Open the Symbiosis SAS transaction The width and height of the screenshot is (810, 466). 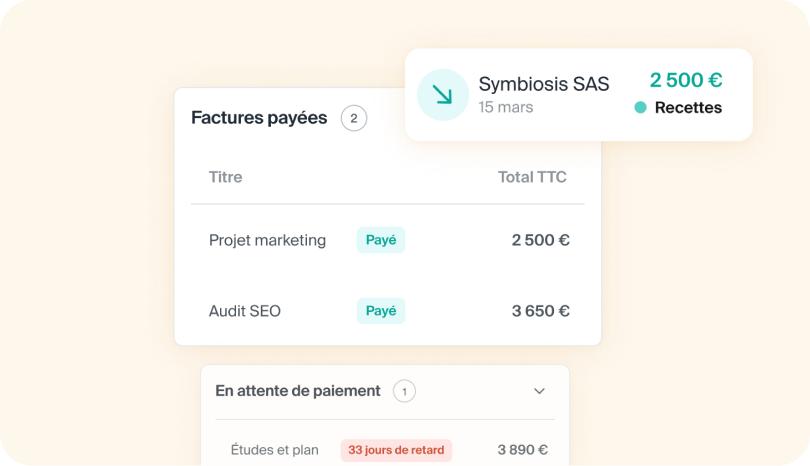click(x=579, y=95)
